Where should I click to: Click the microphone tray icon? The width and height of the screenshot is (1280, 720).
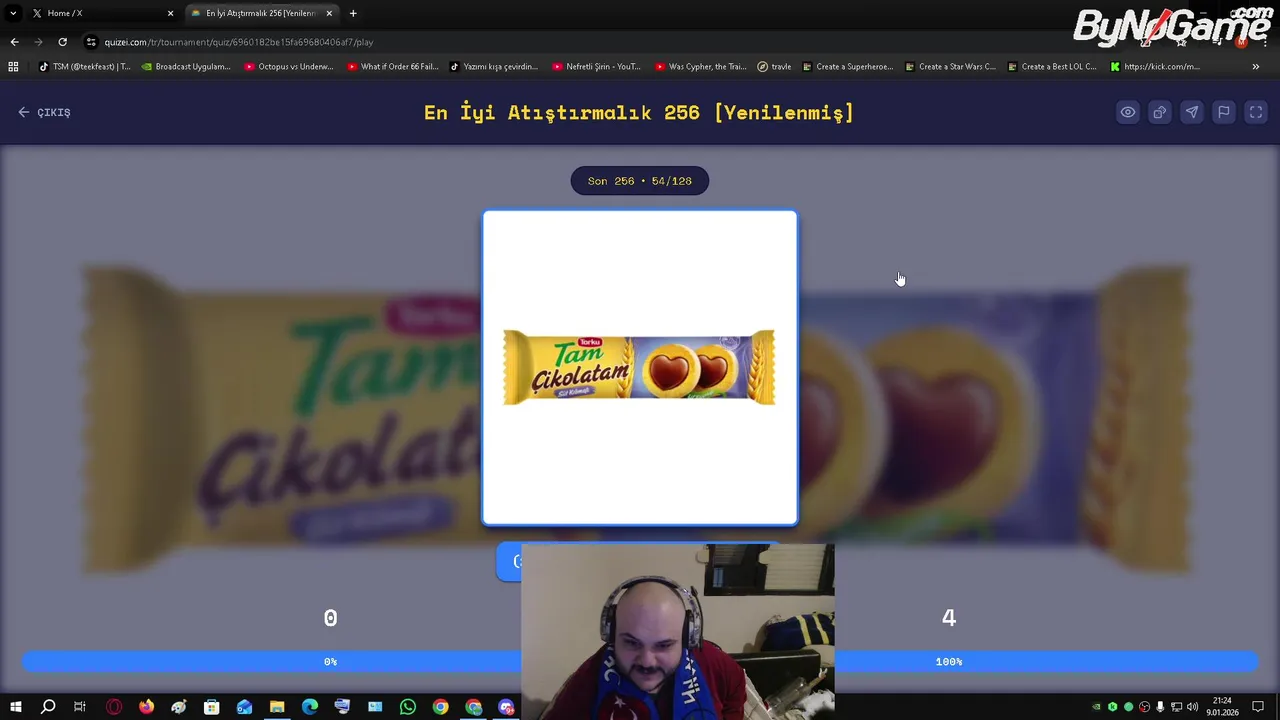pos(1160,707)
